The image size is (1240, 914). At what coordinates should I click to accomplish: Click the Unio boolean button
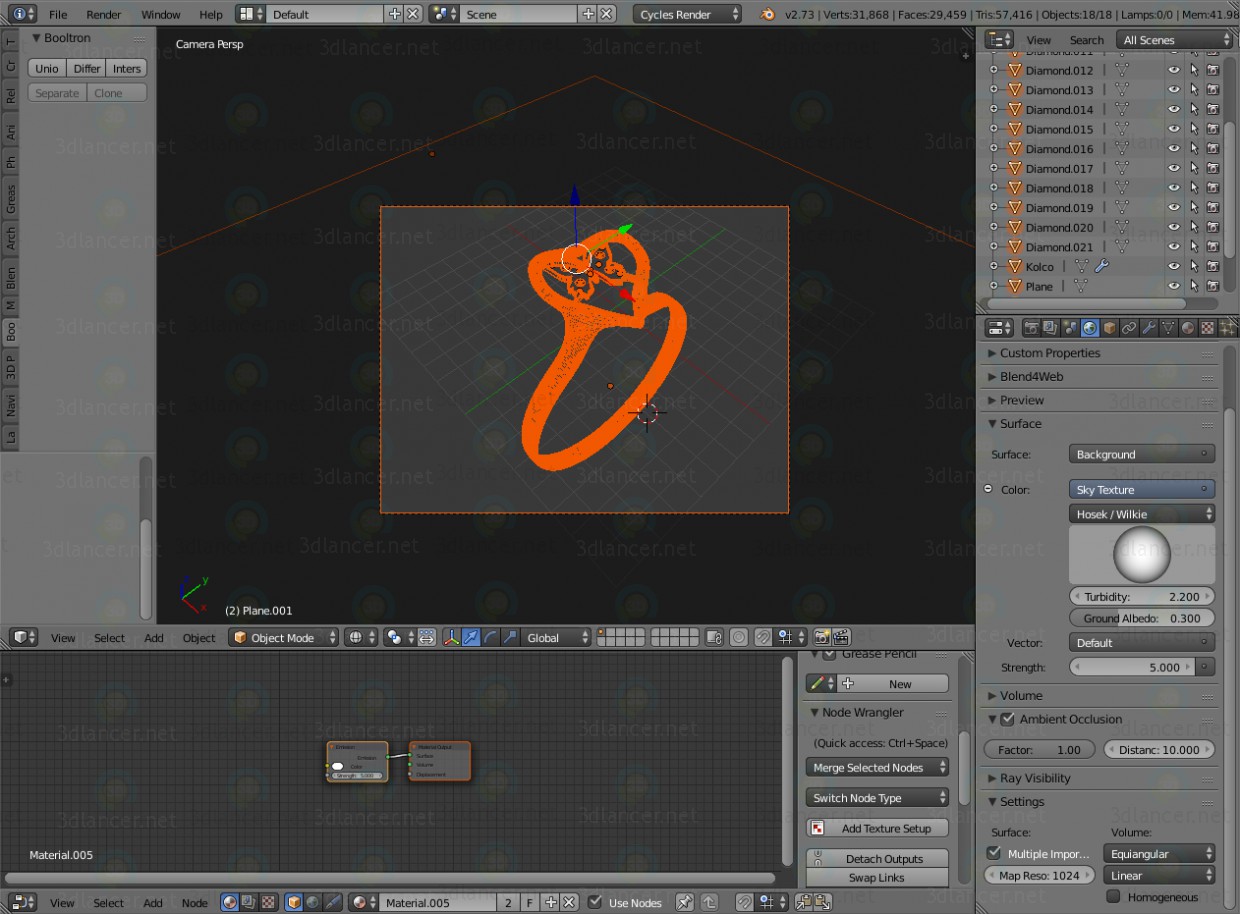(47, 68)
